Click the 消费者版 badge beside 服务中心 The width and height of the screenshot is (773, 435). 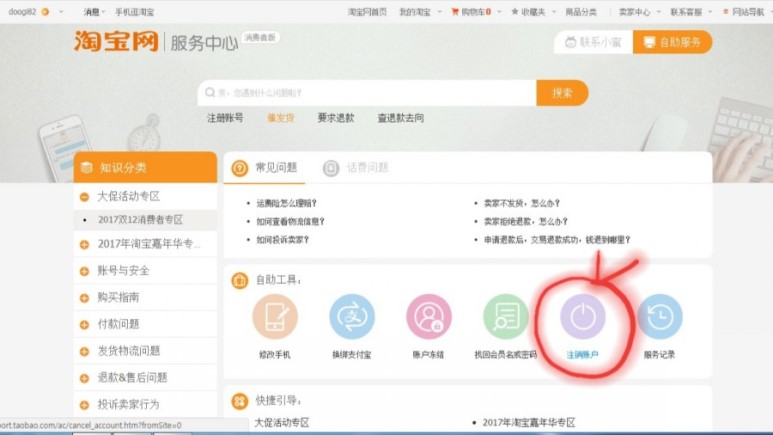point(260,37)
